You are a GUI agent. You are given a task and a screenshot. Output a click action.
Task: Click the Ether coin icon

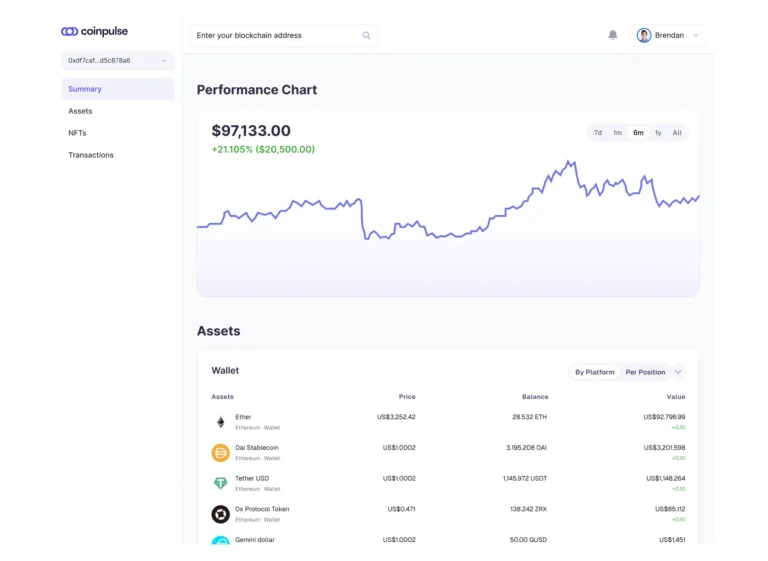click(220, 422)
